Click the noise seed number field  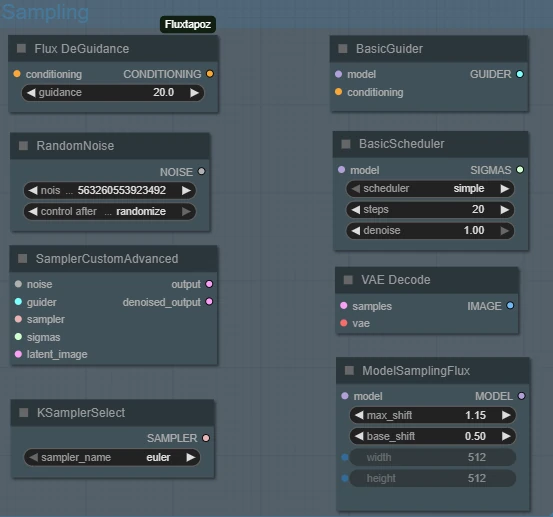[x=110, y=190]
